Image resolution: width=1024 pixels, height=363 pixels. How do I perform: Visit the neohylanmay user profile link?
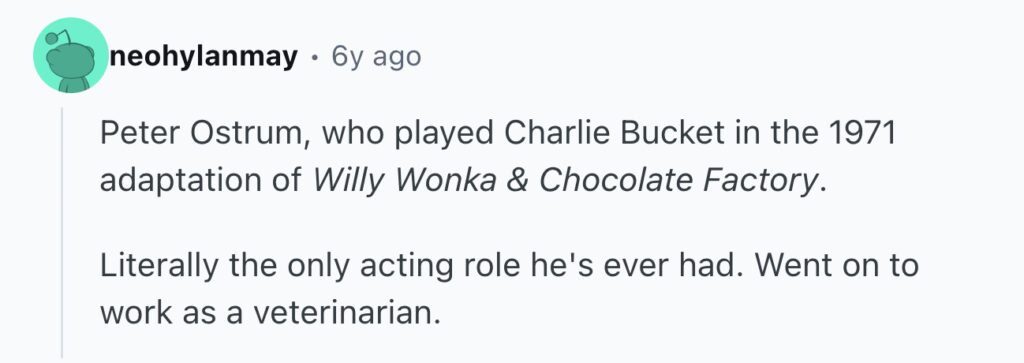(203, 57)
